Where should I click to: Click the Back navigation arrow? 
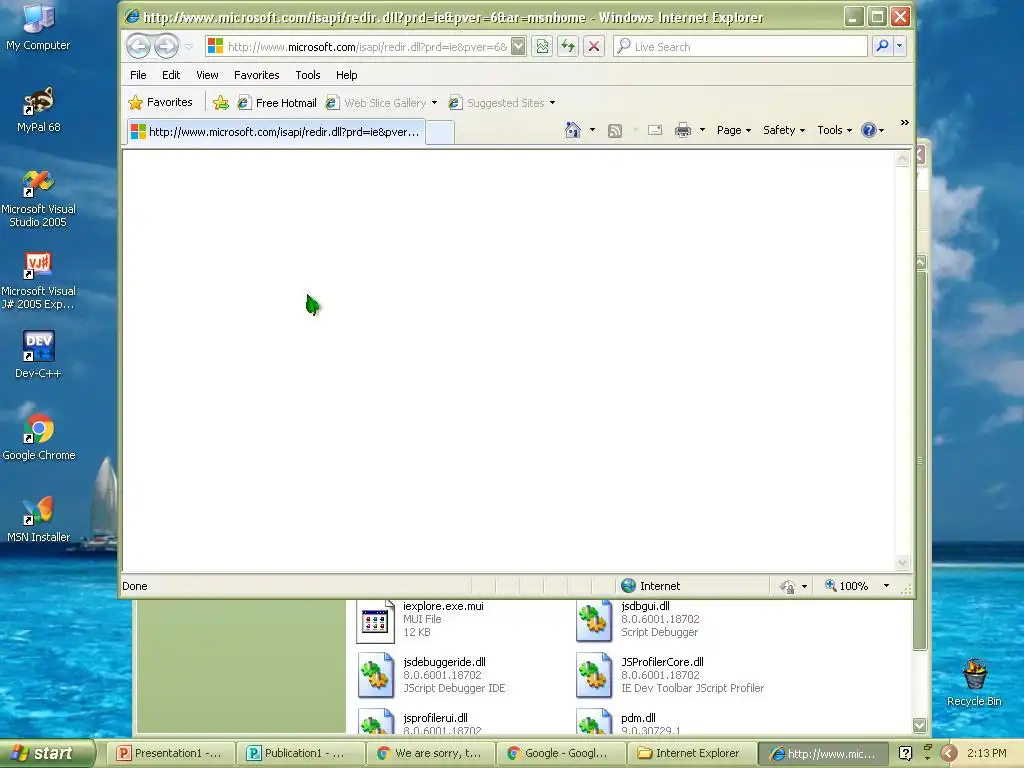[x=138, y=46]
